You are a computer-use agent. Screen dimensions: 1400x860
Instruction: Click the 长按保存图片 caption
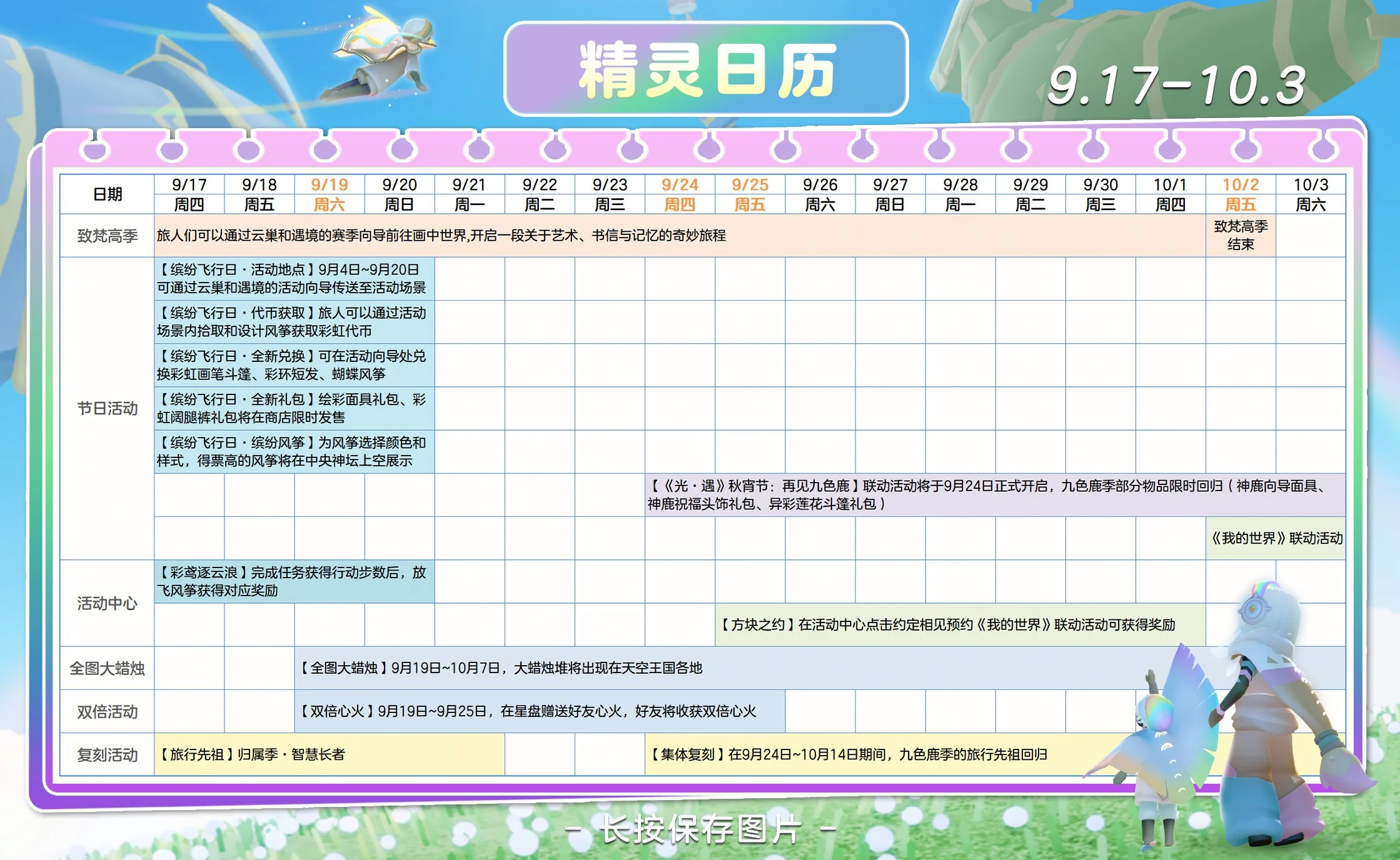pyautogui.click(x=700, y=829)
